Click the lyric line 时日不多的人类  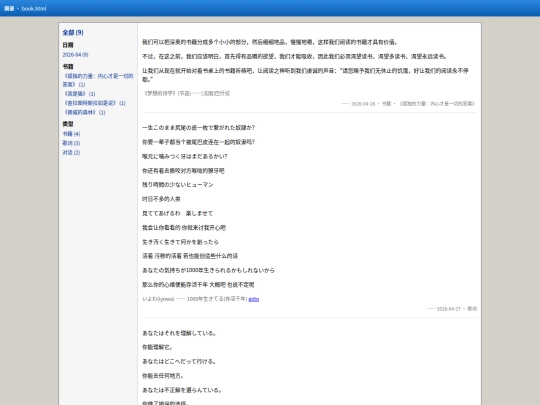tap(161, 199)
